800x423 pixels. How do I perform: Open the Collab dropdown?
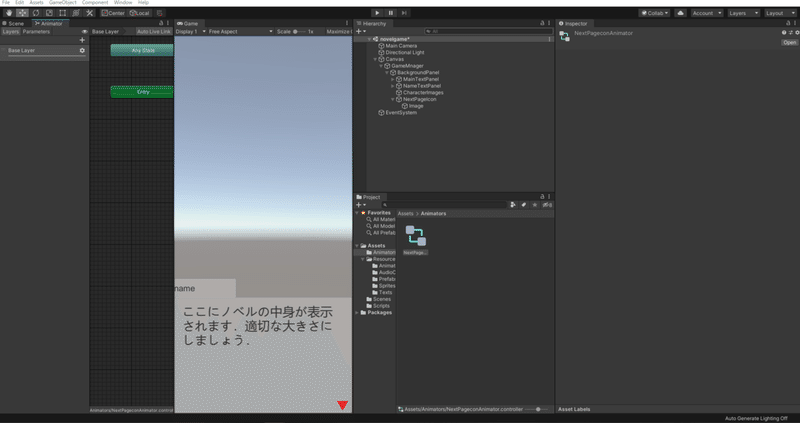[x=655, y=13]
